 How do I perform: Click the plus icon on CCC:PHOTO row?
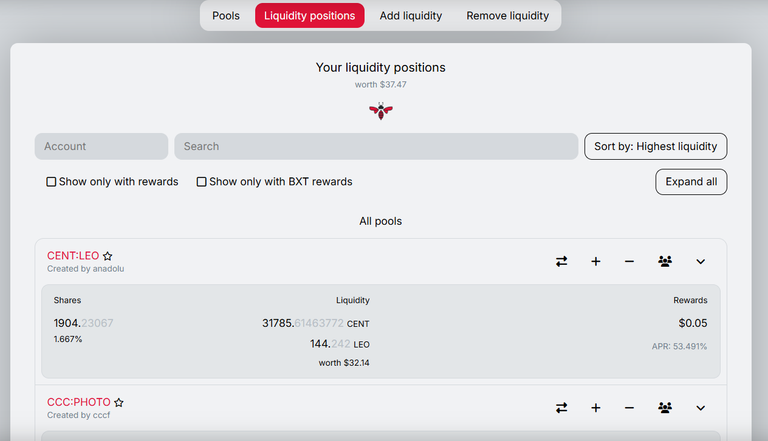tap(596, 408)
